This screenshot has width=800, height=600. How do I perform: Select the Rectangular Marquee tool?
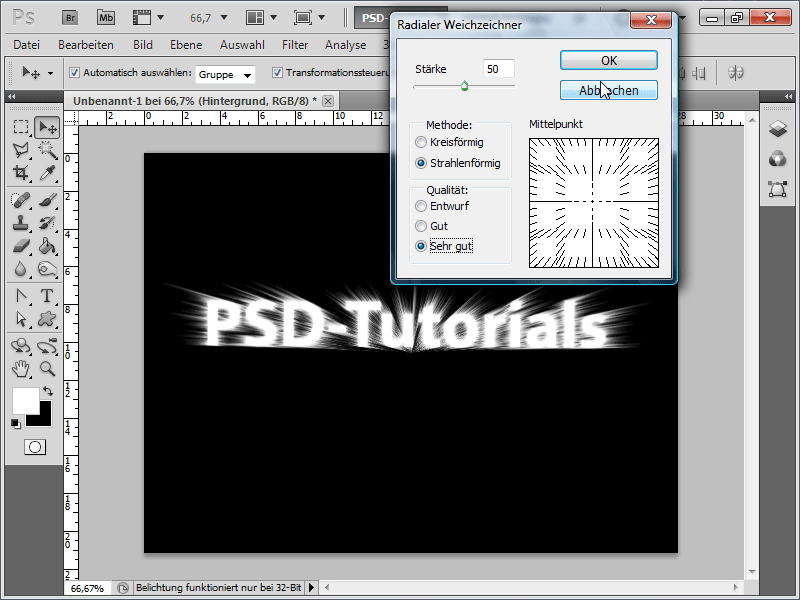point(21,127)
